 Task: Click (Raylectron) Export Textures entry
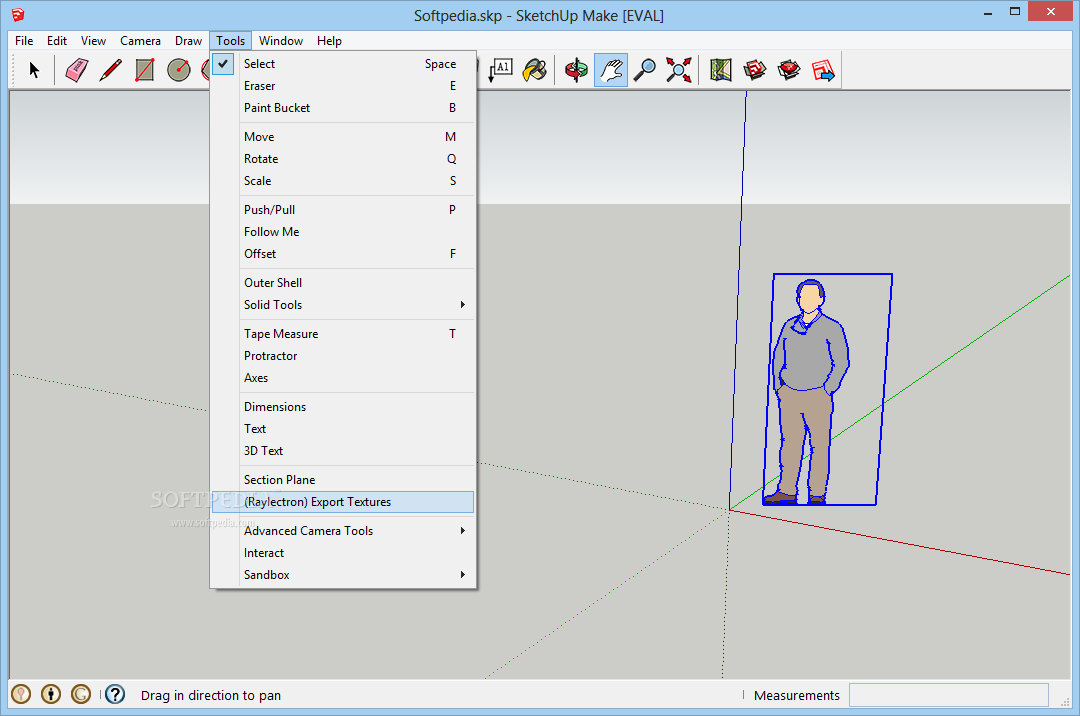coord(343,502)
